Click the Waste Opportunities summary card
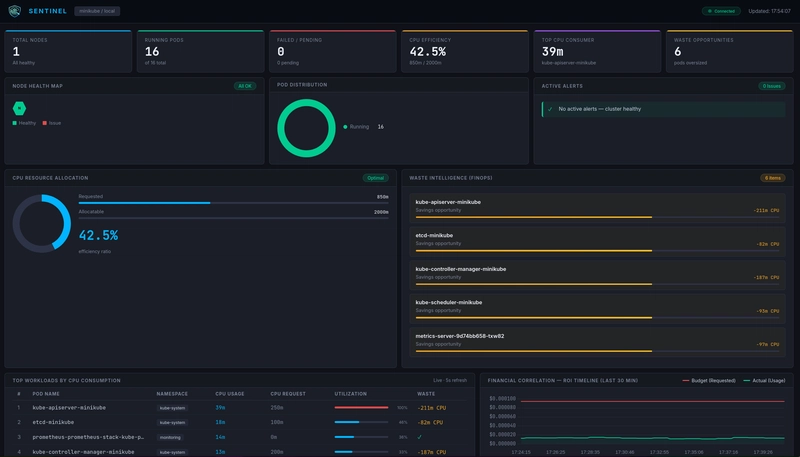 (x=728, y=53)
